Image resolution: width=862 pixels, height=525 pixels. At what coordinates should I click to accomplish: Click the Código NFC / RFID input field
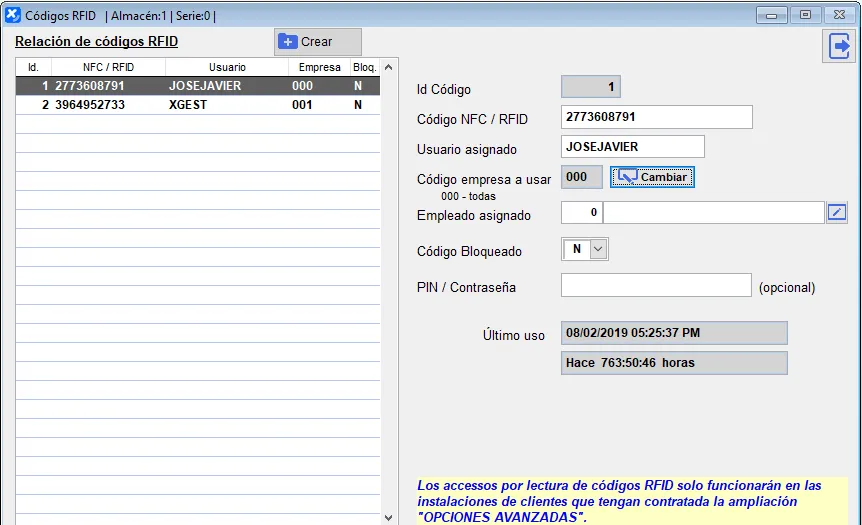656,117
